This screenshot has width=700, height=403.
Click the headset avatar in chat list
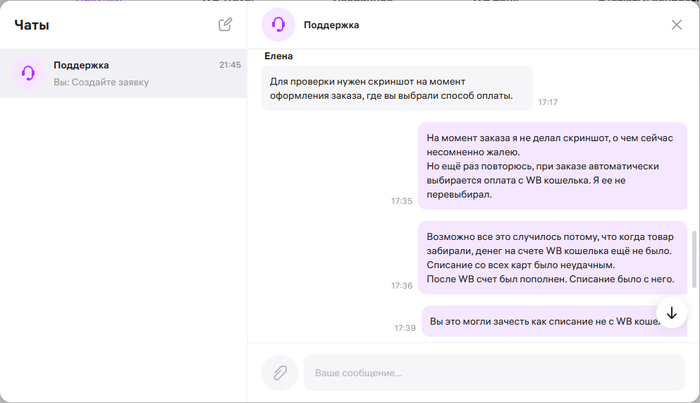29,73
